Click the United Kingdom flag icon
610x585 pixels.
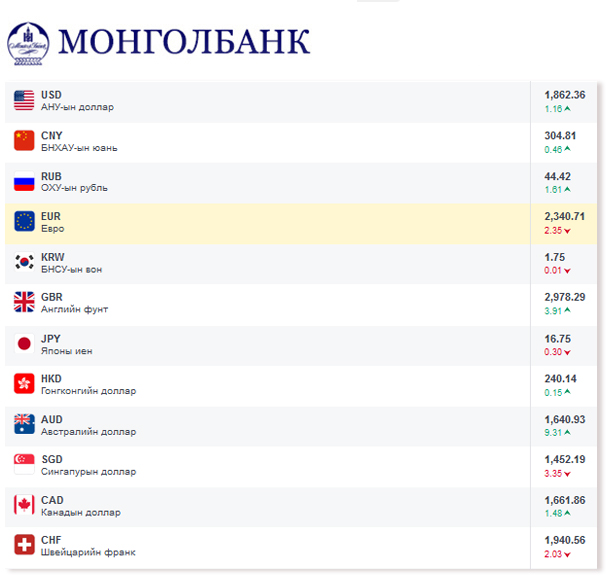24,303
